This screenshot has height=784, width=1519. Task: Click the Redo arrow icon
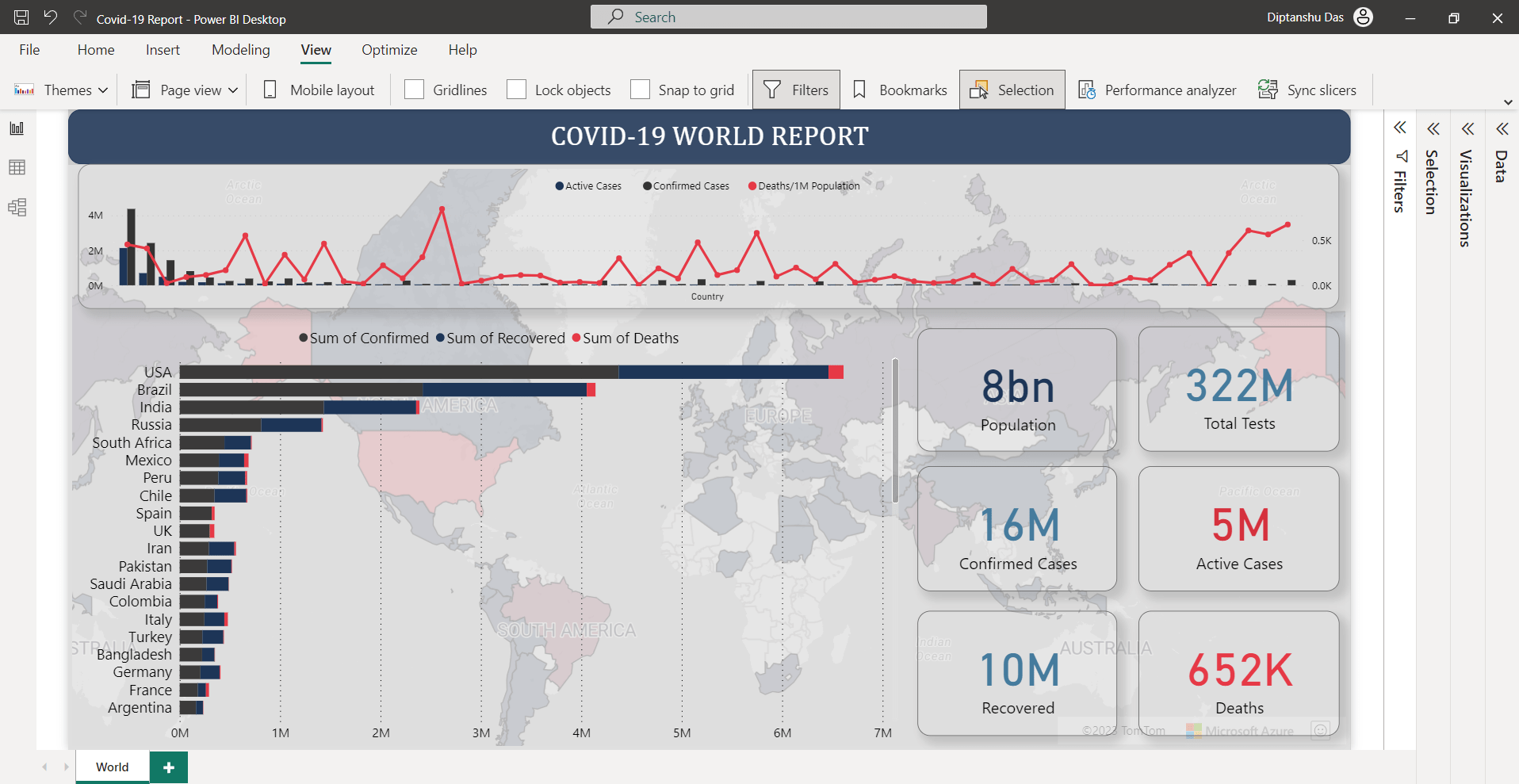pos(79,17)
